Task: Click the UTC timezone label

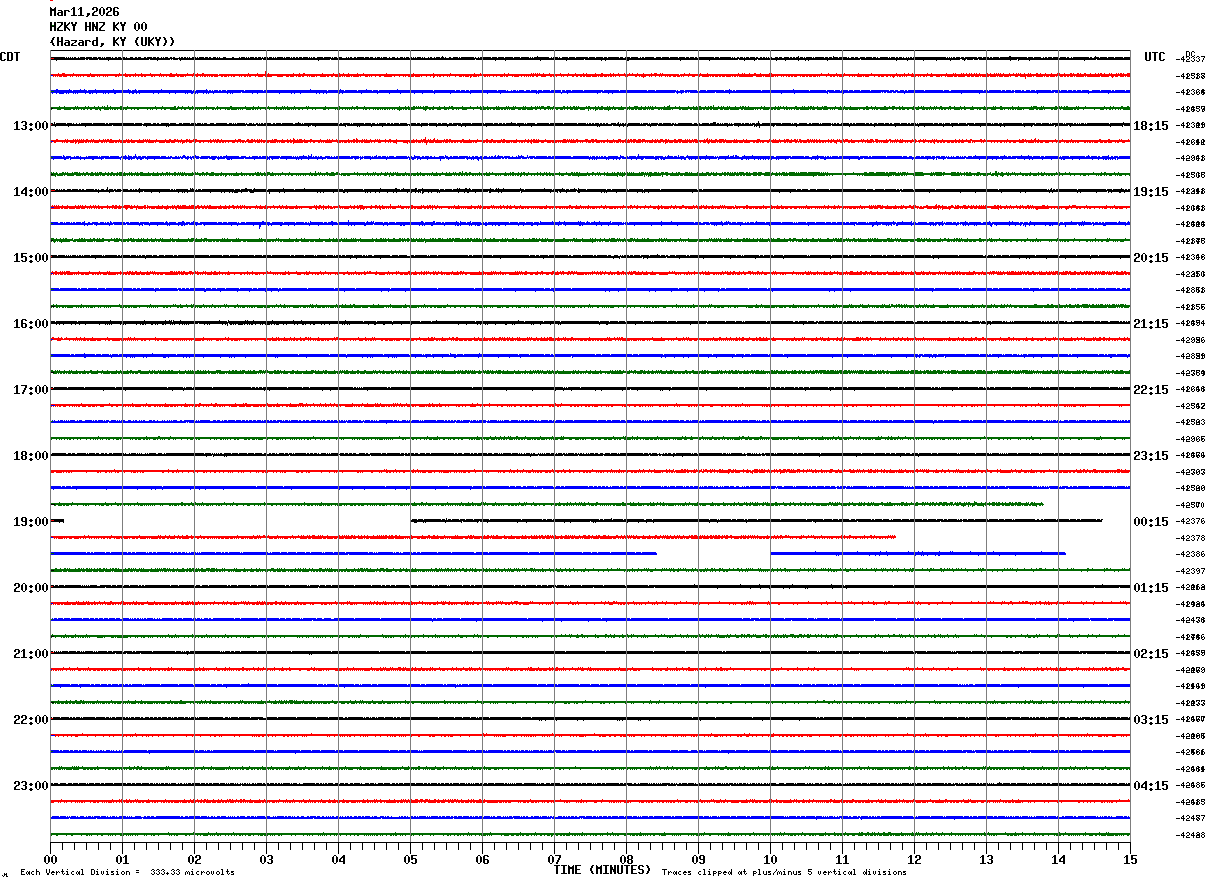Action: pos(1155,57)
